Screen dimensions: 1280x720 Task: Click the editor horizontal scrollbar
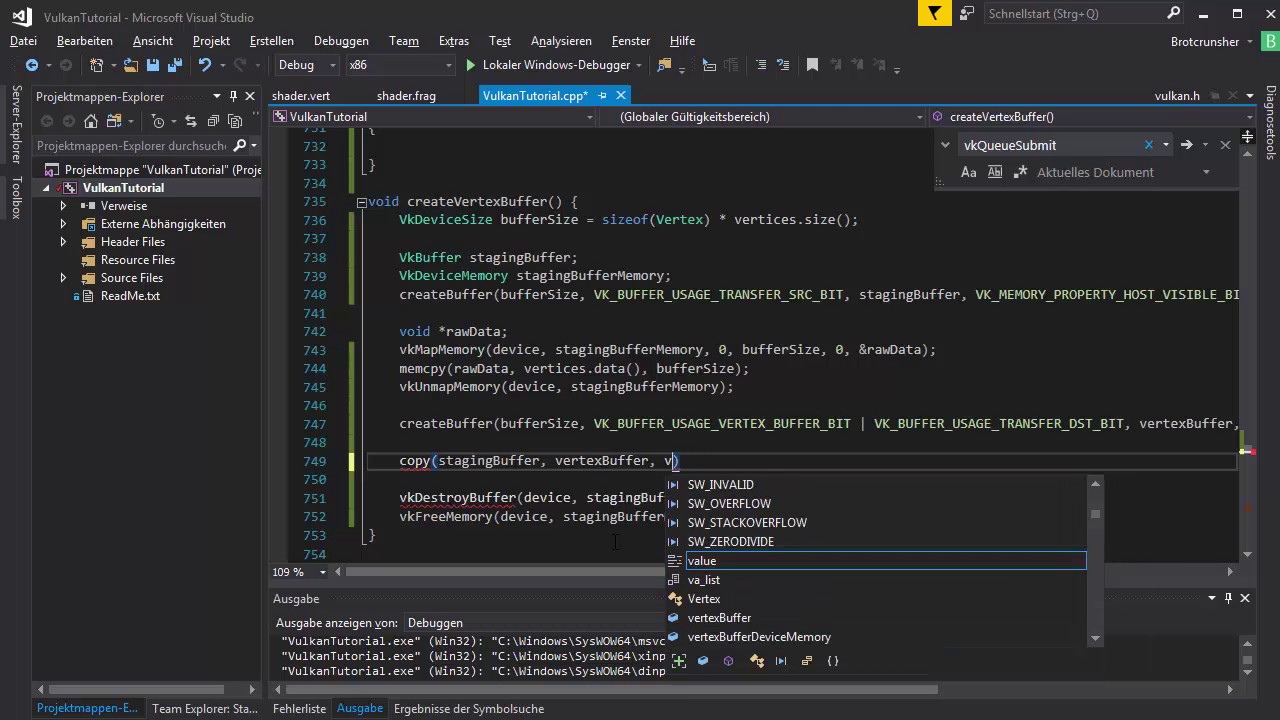pyautogui.click(x=500, y=572)
